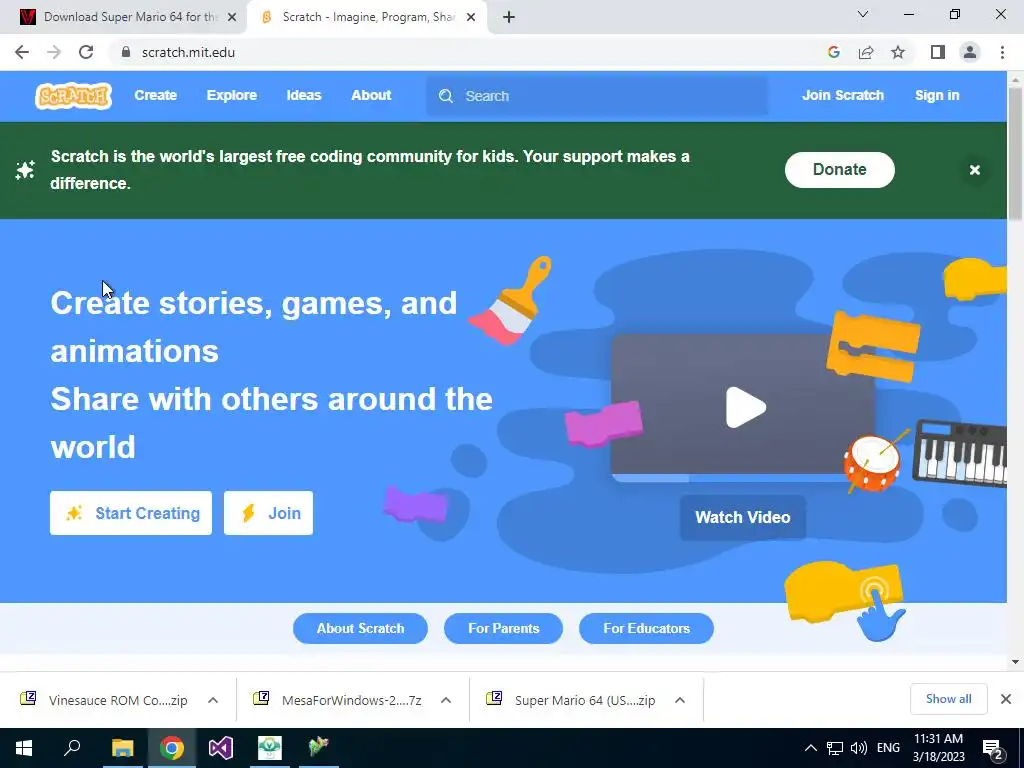Open File Explorer from taskbar

(x=122, y=748)
